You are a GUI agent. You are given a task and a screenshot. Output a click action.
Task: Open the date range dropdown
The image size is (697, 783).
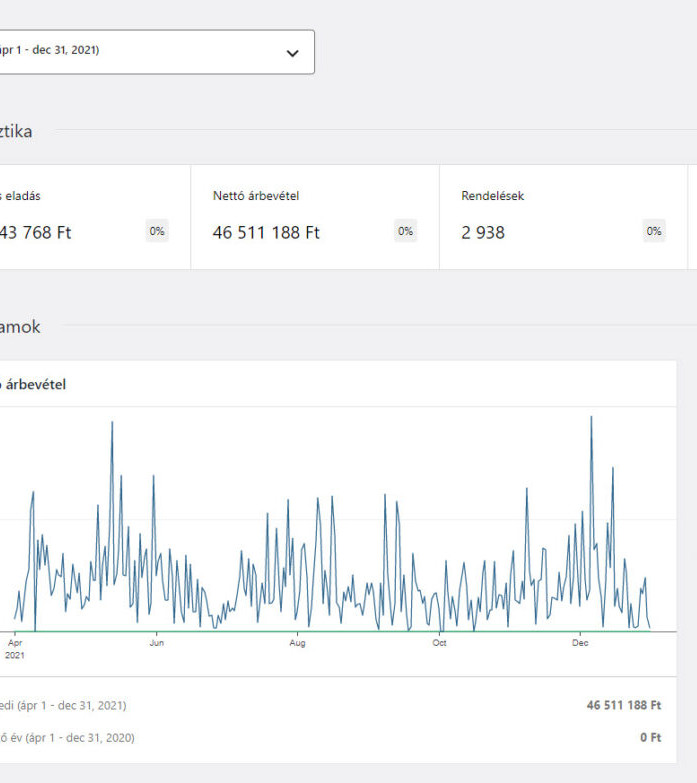pos(150,52)
